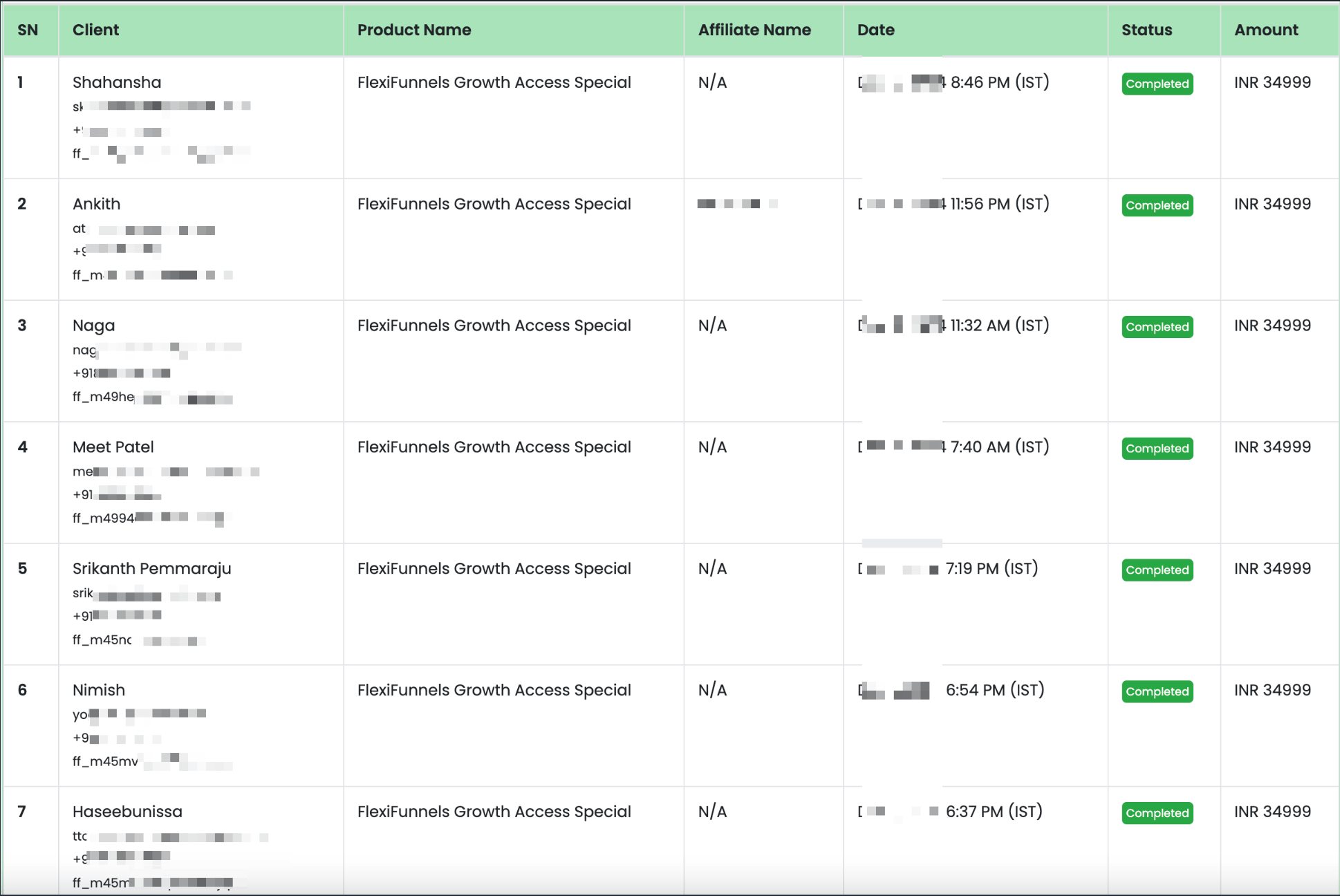
Task: Click the Amount column header
Action: click(x=1266, y=30)
